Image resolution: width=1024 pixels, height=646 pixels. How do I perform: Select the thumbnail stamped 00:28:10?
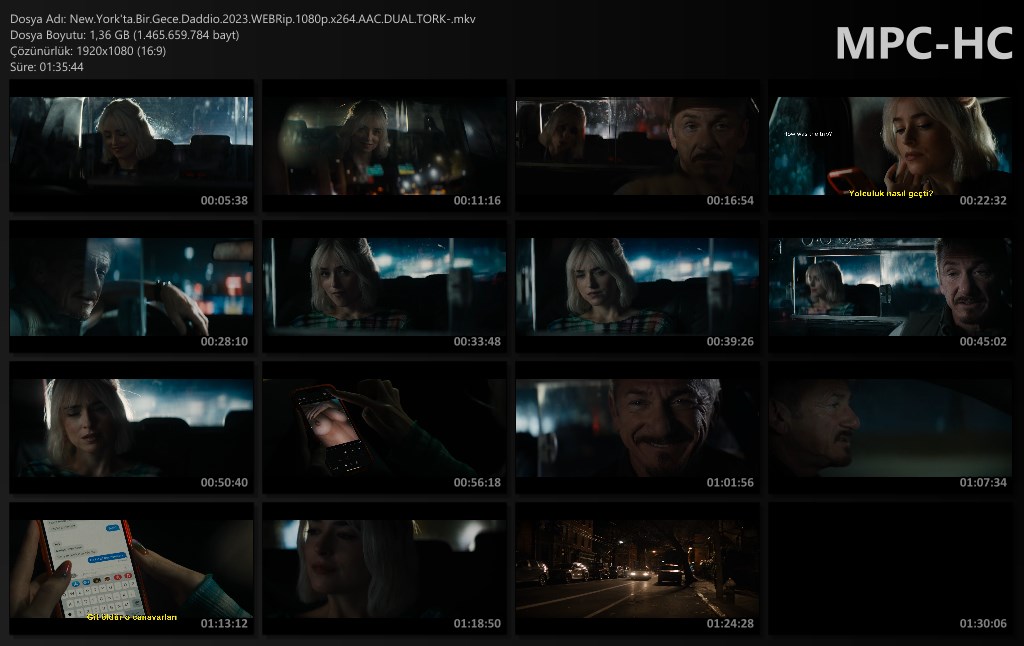[x=131, y=287]
